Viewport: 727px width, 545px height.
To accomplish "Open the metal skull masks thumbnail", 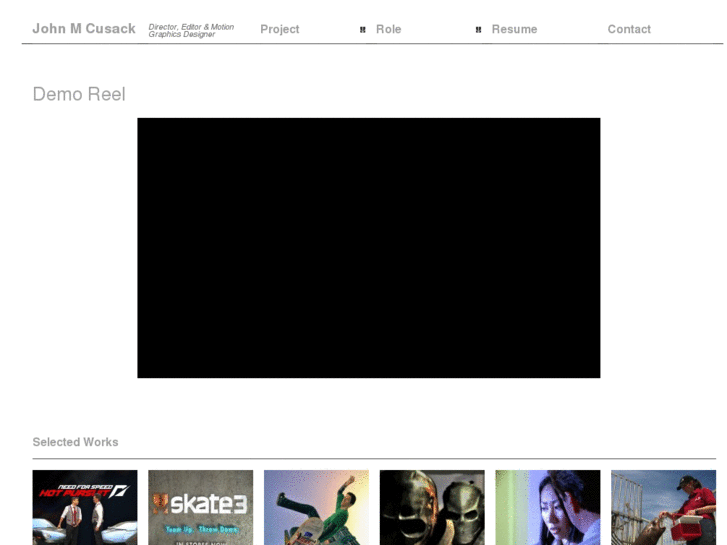I will tap(432, 507).
